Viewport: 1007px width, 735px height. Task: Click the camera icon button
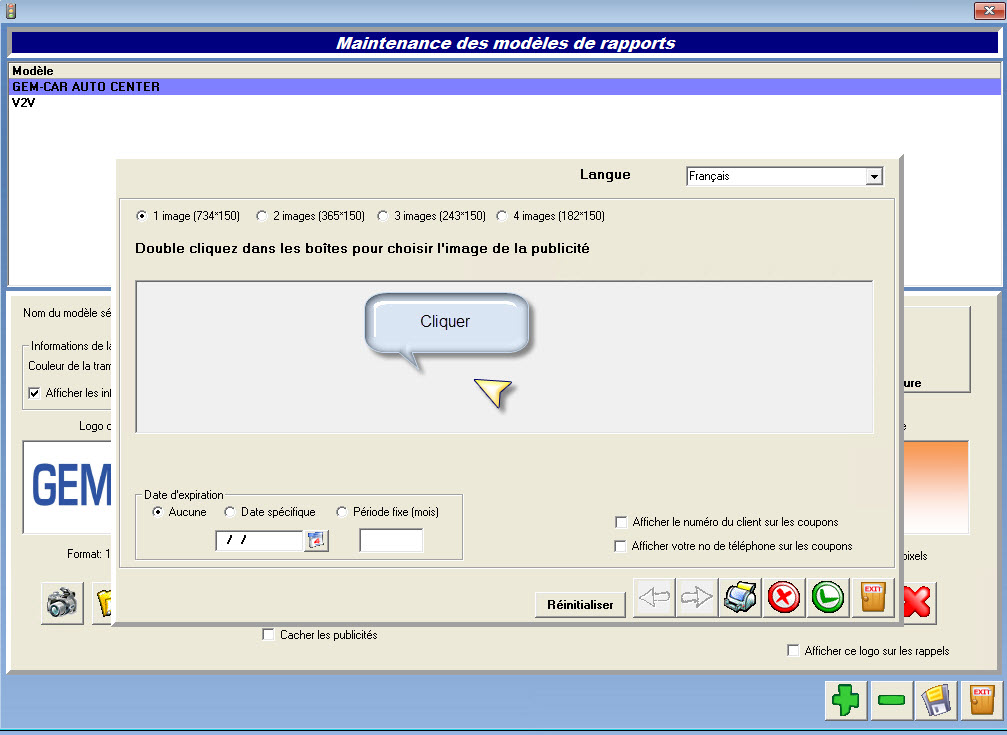point(62,603)
